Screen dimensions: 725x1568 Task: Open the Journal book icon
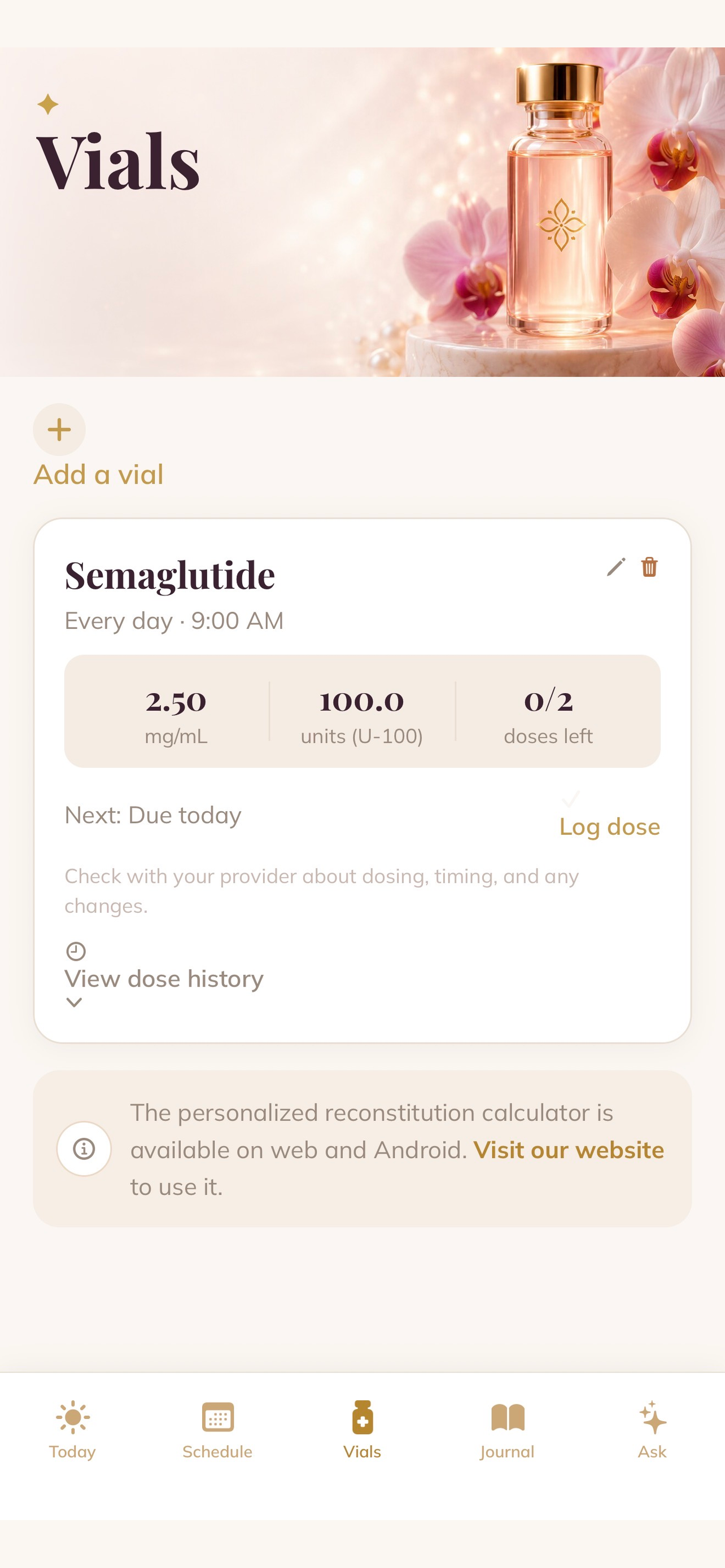(508, 1417)
